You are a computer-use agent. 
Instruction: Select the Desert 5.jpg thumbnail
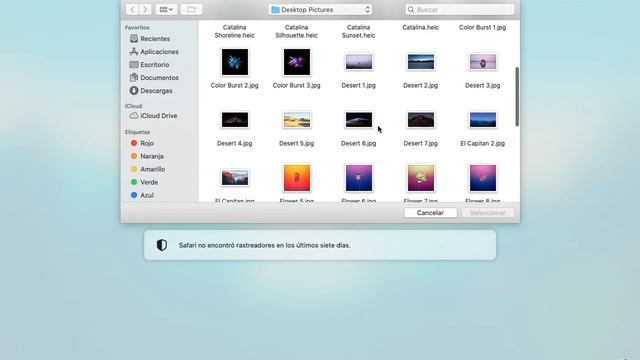point(297,120)
